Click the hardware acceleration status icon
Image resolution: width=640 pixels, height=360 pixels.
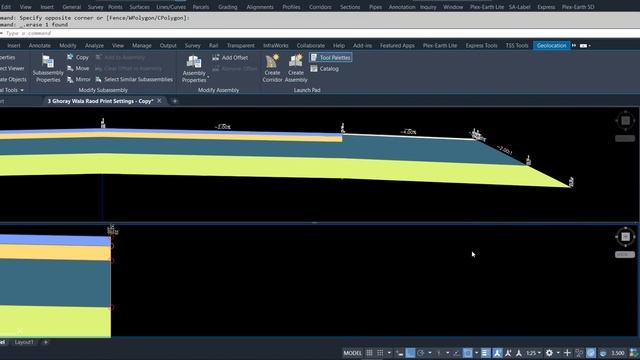591,353
